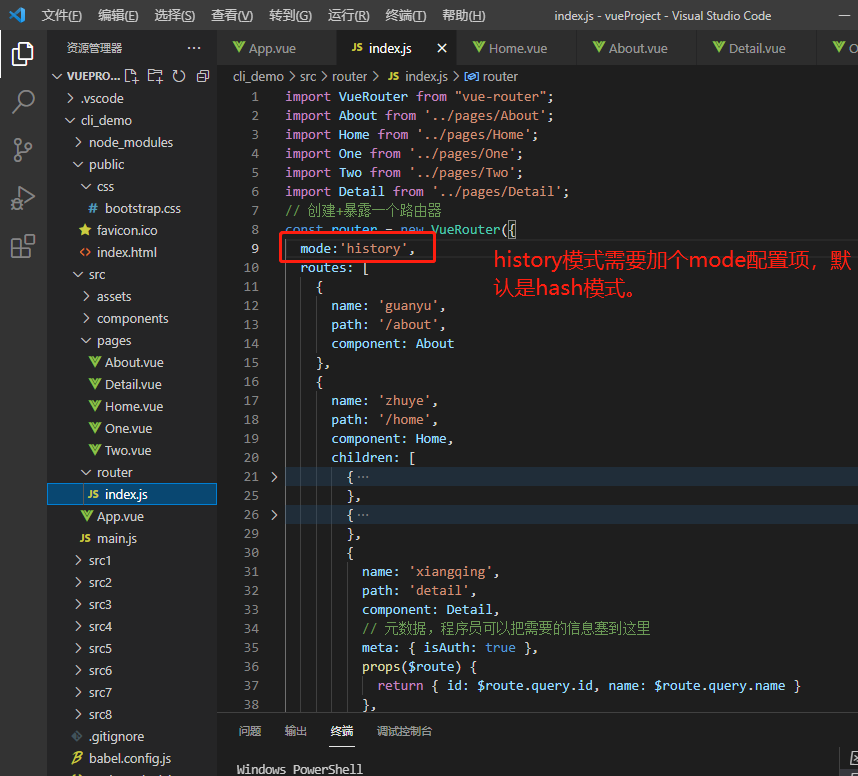Collapse the css folder
This screenshot has height=776, width=858.
pyautogui.click(x=132, y=187)
